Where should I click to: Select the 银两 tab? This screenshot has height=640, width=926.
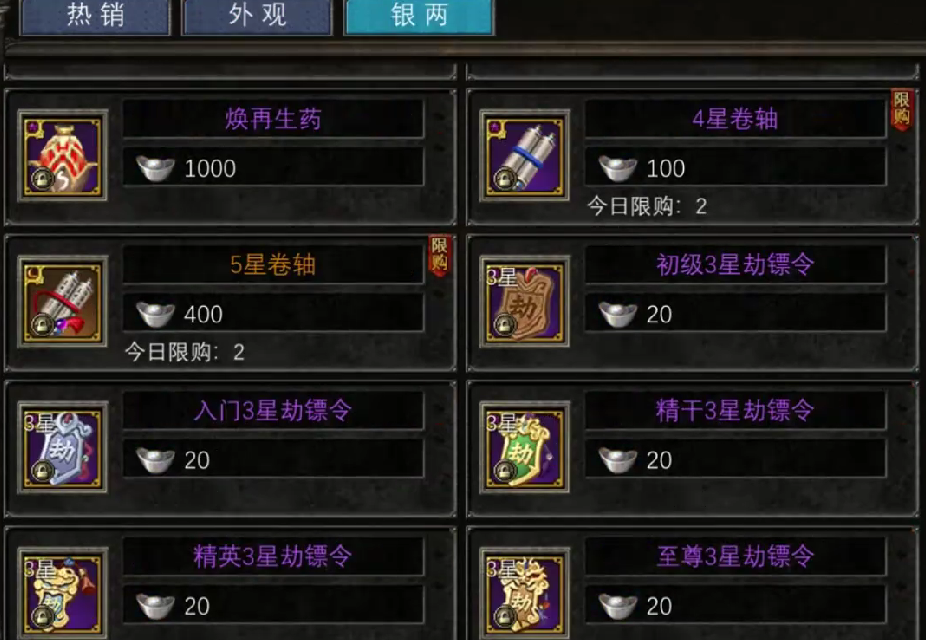419,16
